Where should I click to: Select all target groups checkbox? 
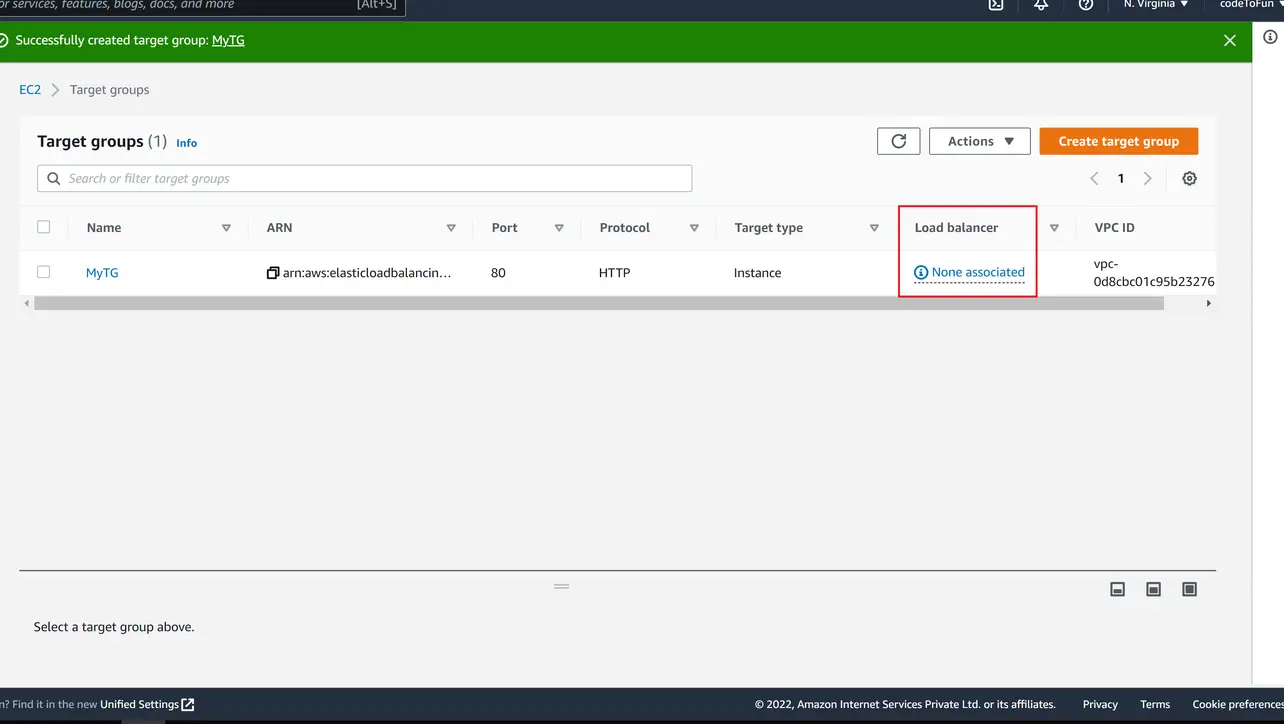43,227
